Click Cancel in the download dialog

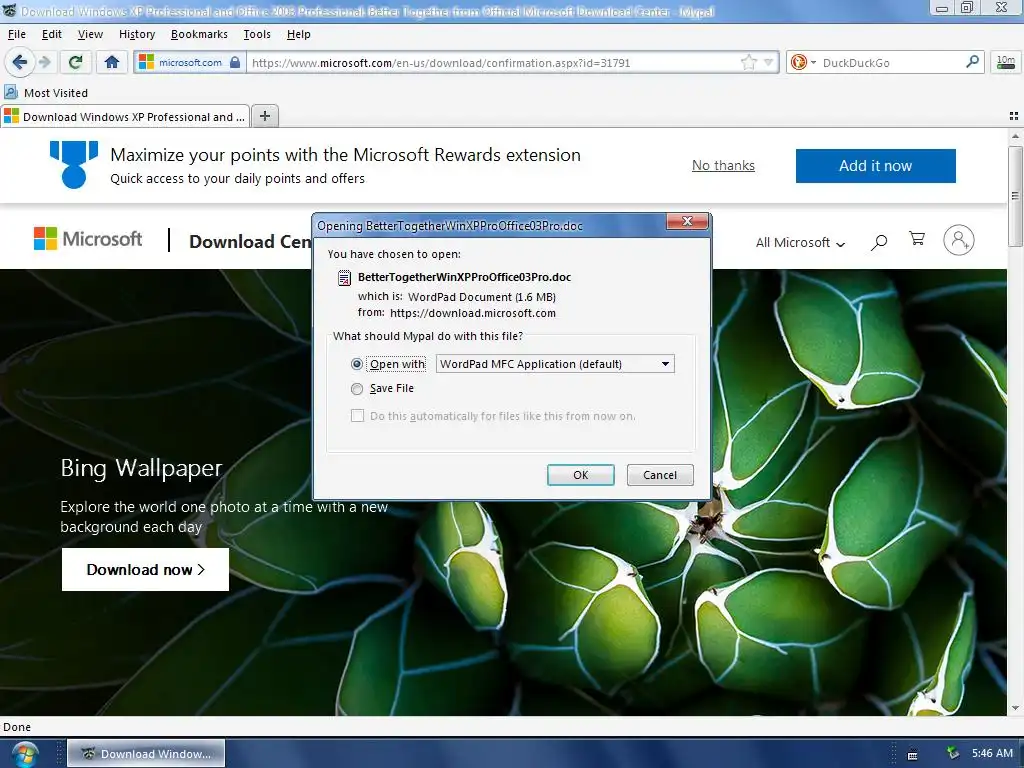pyautogui.click(x=660, y=475)
